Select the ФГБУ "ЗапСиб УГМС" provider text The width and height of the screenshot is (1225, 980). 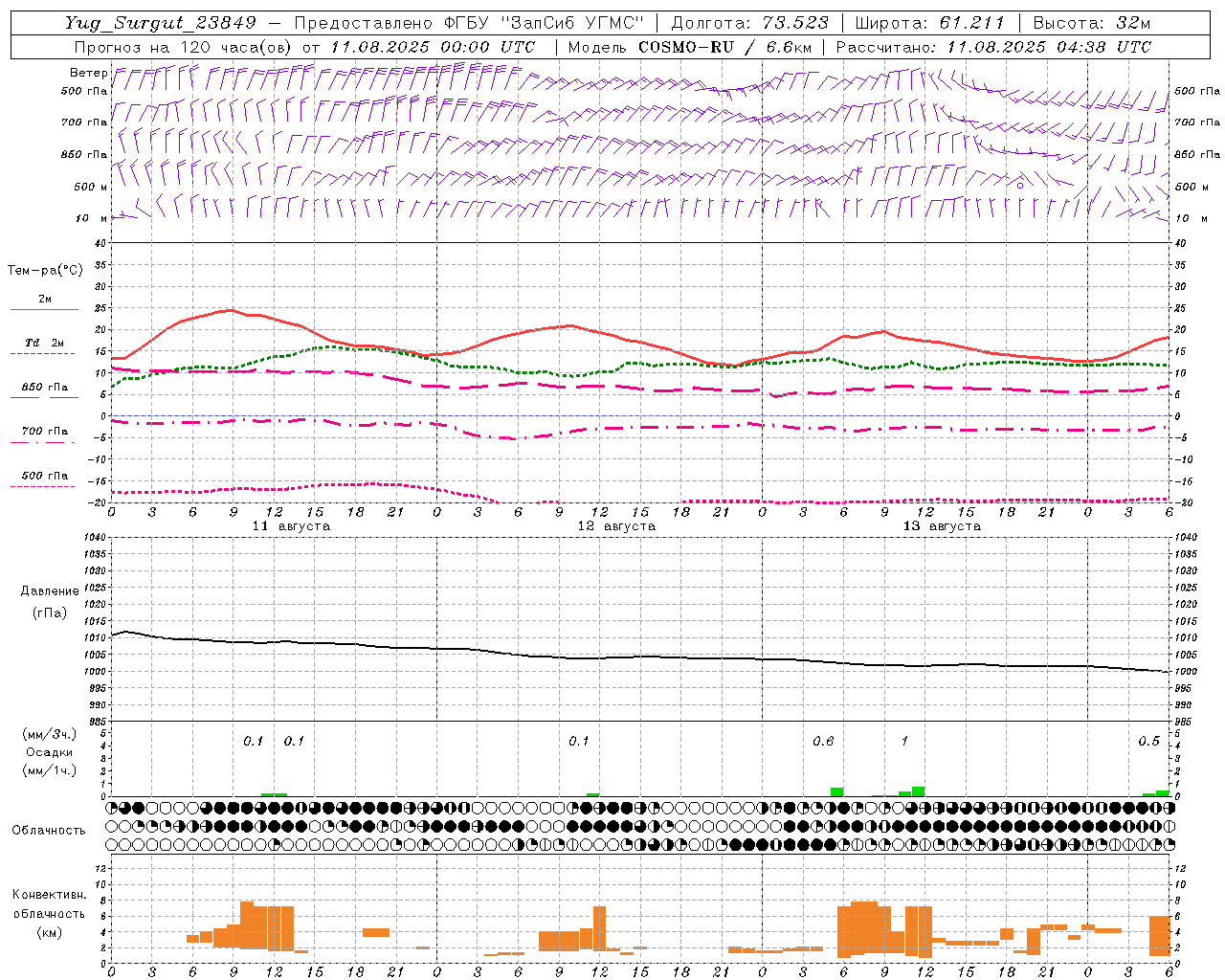pyautogui.click(x=546, y=24)
